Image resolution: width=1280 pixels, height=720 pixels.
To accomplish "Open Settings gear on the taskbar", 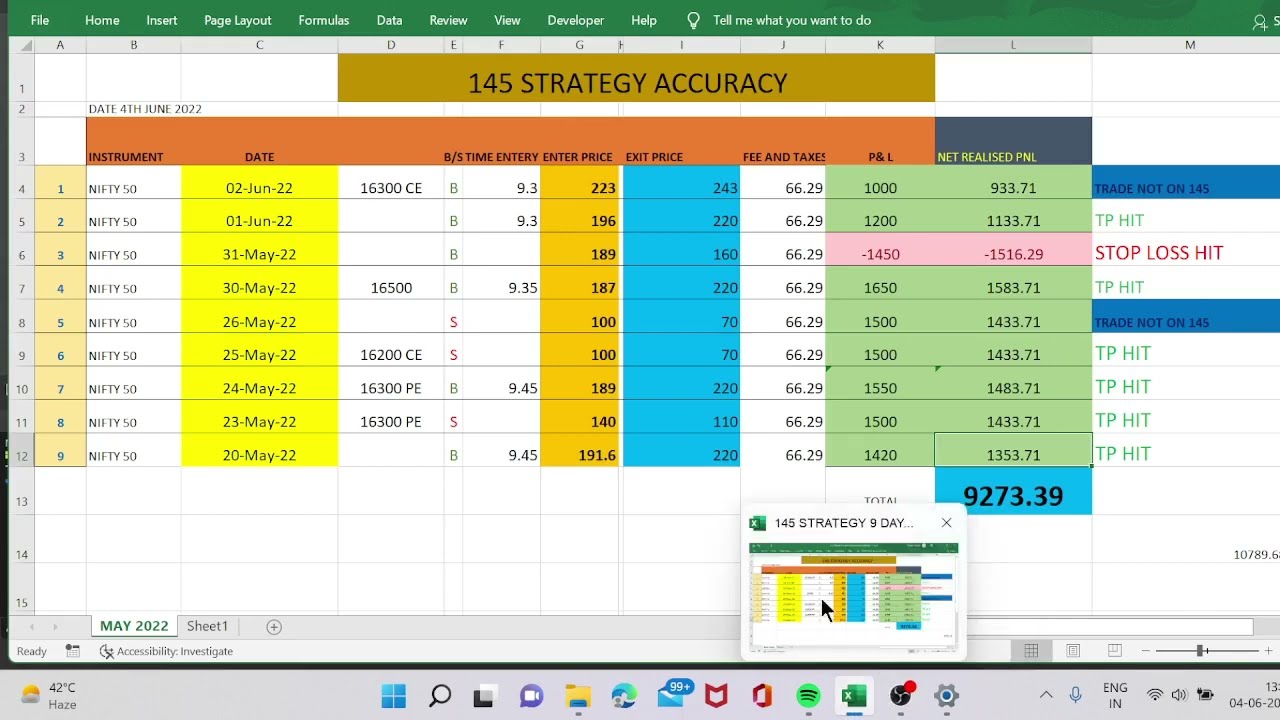I will point(946,695).
